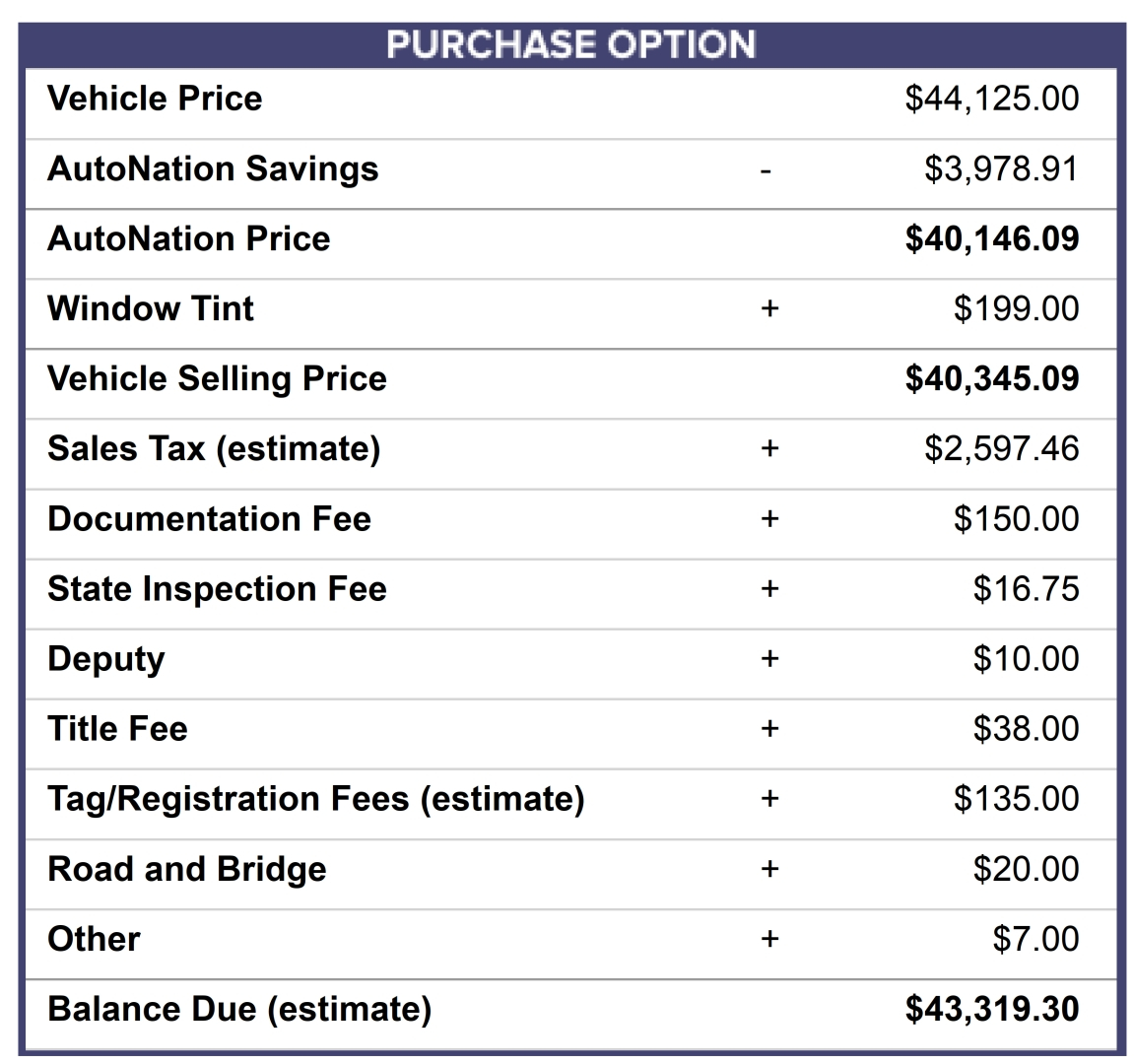Viewport: 1134px width, 1064px height.
Task: Click the $7.00 Other fee amount
Action: pyautogui.click(x=1035, y=939)
